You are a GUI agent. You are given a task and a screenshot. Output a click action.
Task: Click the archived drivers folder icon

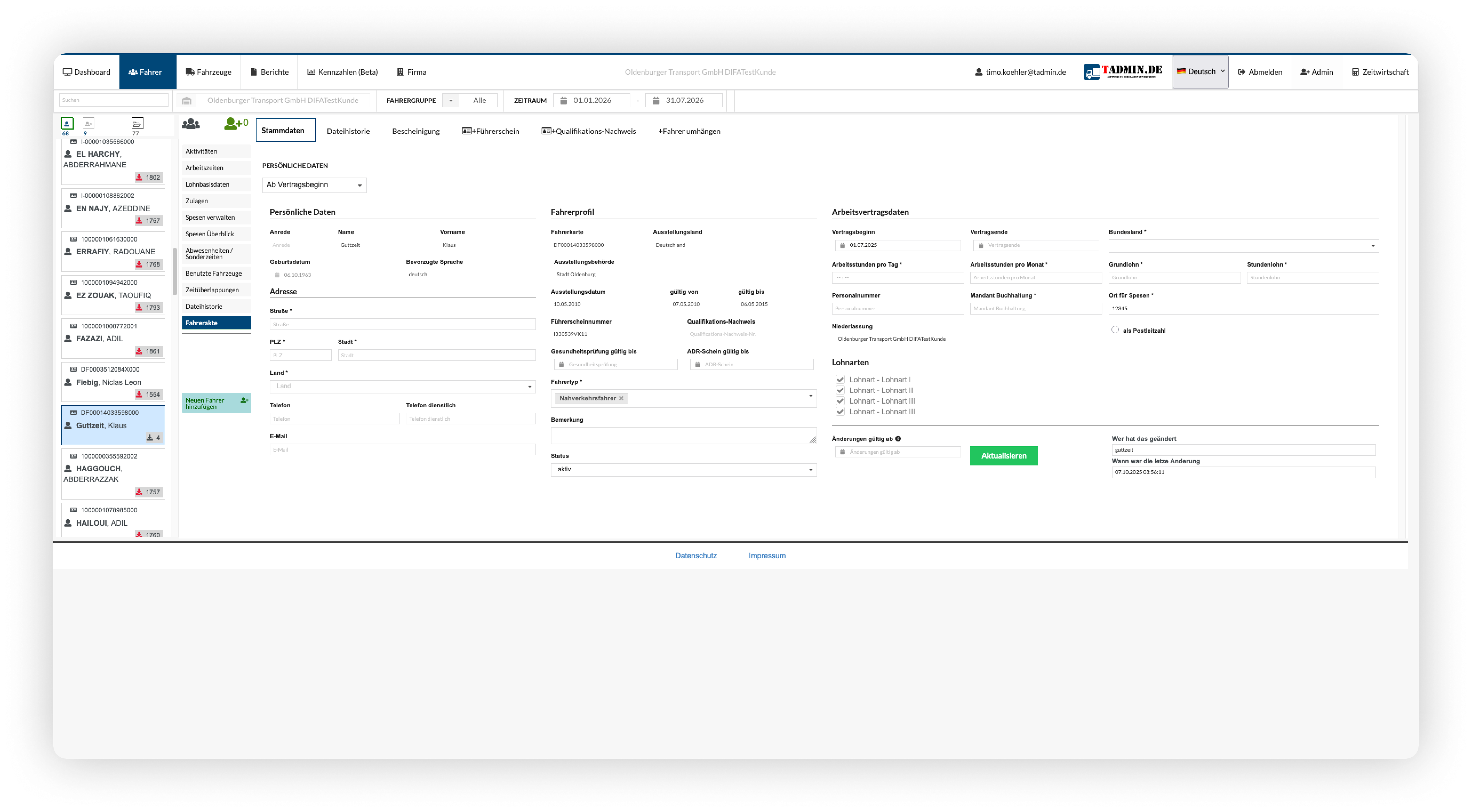pyautogui.click(x=137, y=123)
